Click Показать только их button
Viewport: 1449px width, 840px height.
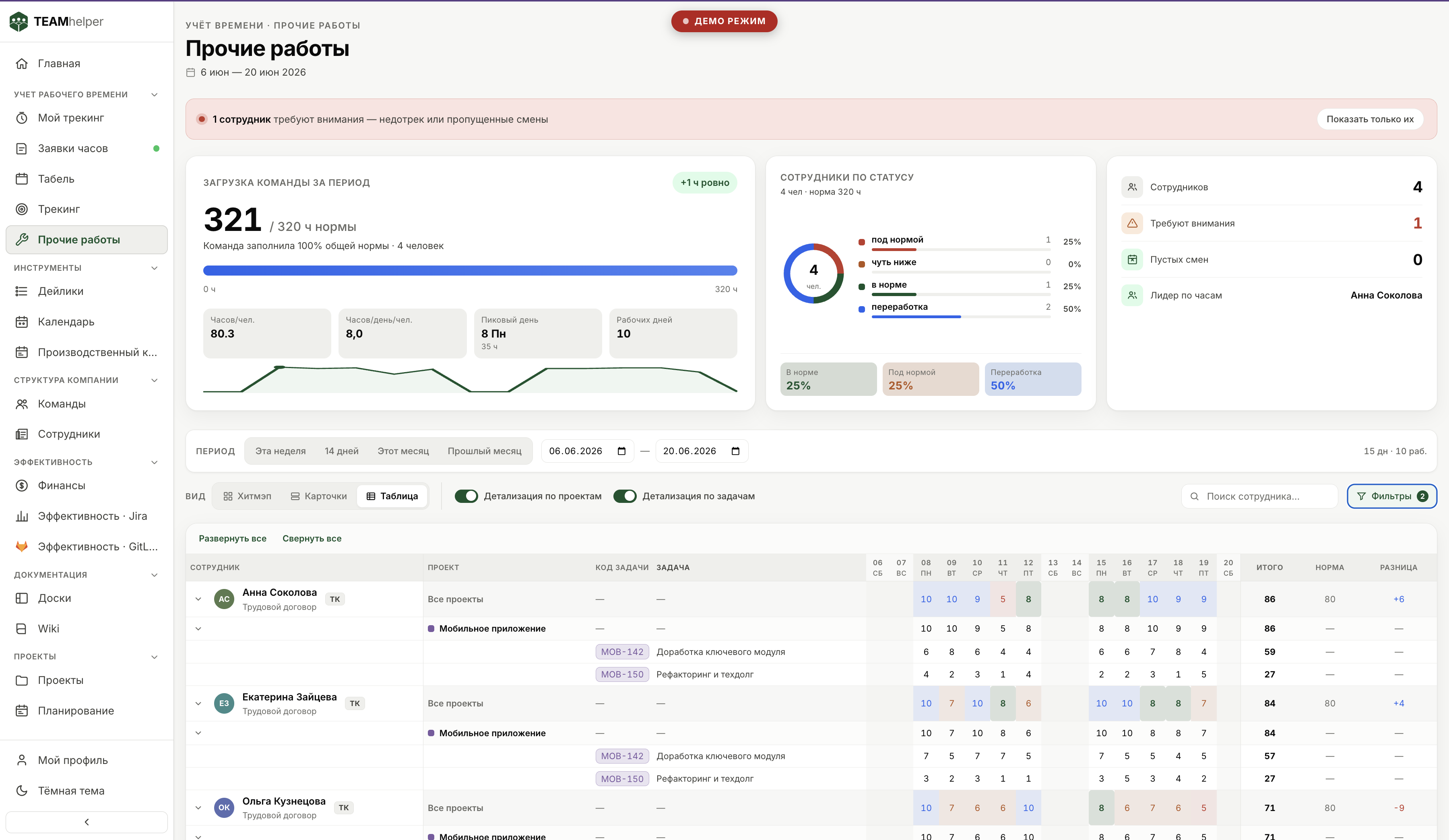[x=1370, y=119]
